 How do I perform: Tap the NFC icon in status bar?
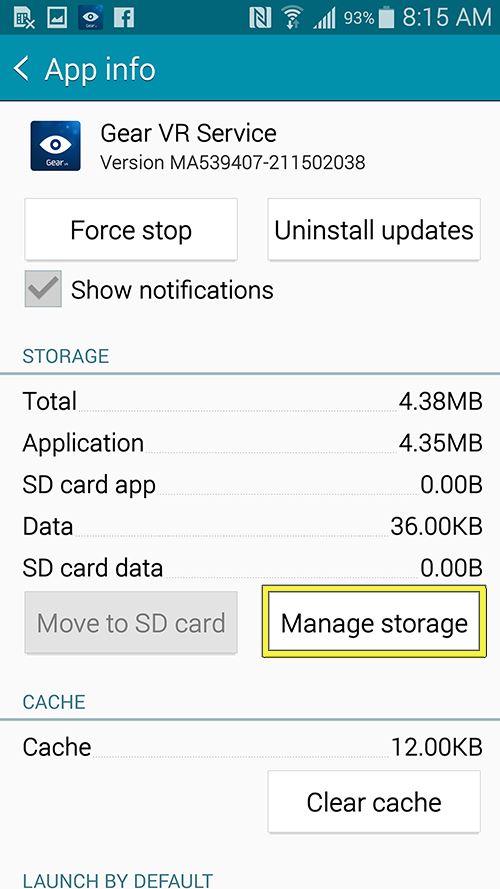(260, 18)
